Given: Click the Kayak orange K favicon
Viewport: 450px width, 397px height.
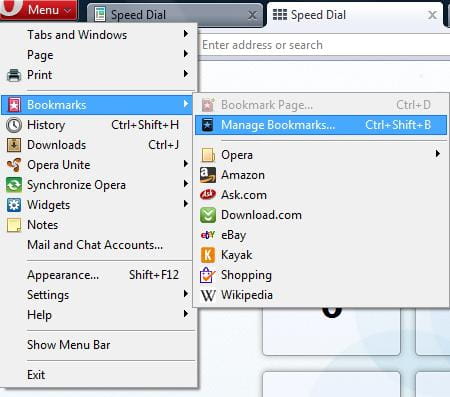Looking at the screenshot, I should 208,255.
